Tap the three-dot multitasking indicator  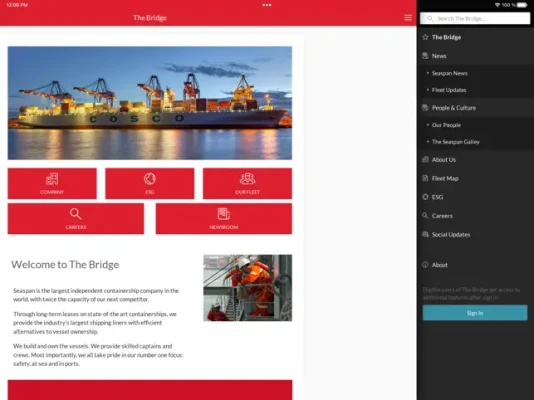point(267,5)
